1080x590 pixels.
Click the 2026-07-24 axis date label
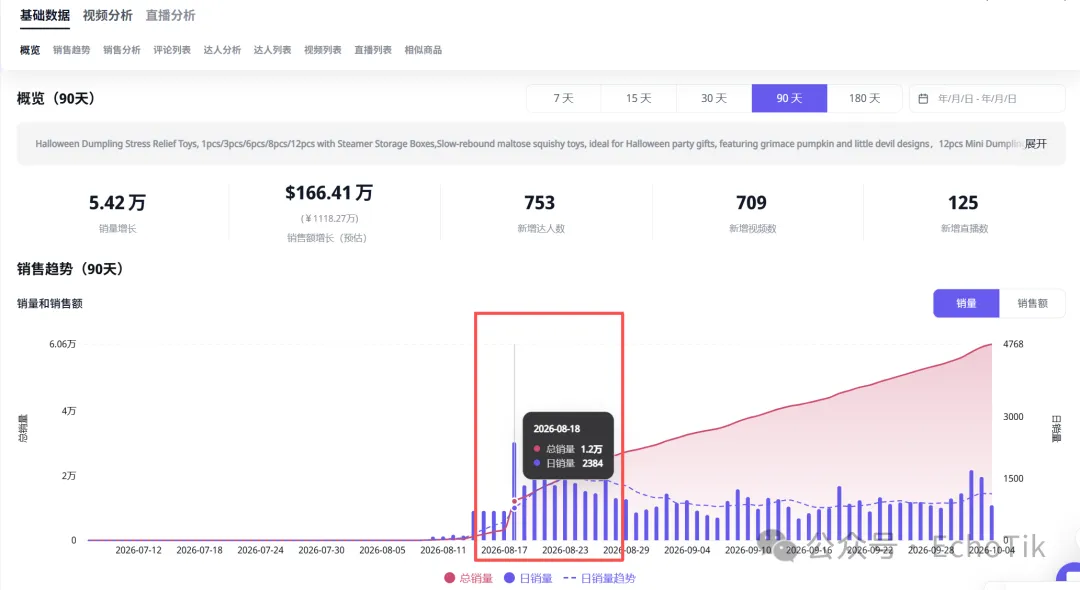pos(260,550)
